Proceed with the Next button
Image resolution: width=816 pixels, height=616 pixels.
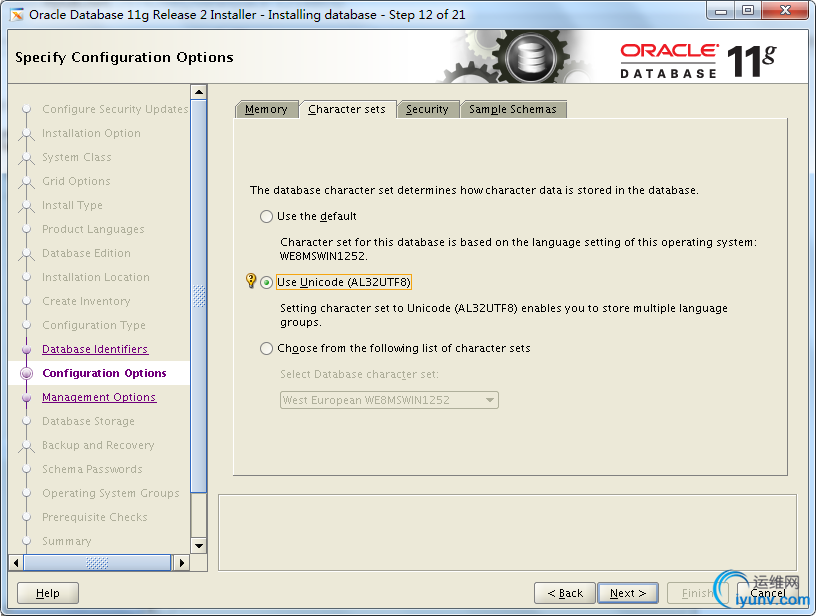628,593
